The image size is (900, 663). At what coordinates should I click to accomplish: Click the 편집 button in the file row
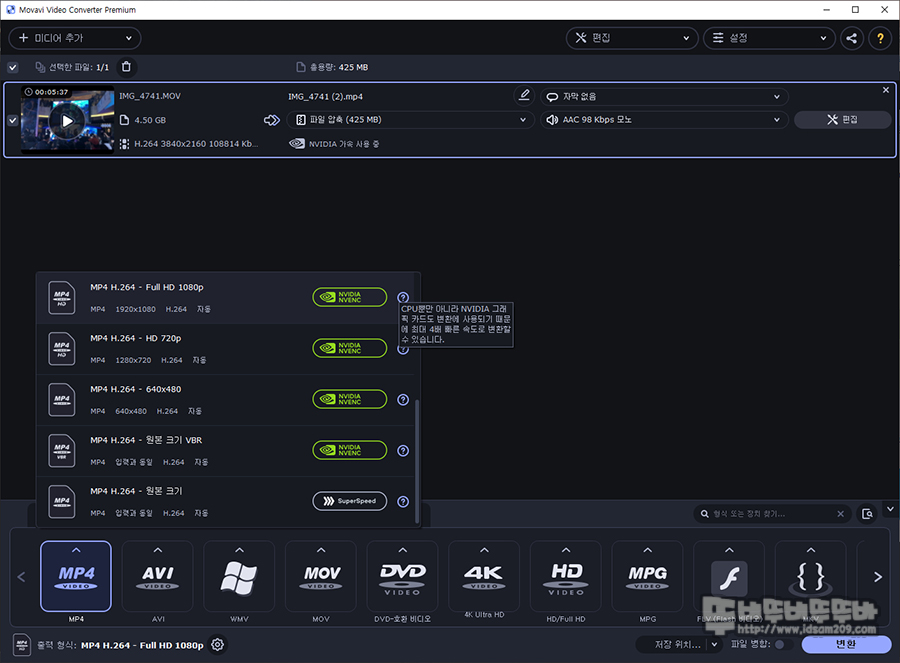click(x=842, y=119)
